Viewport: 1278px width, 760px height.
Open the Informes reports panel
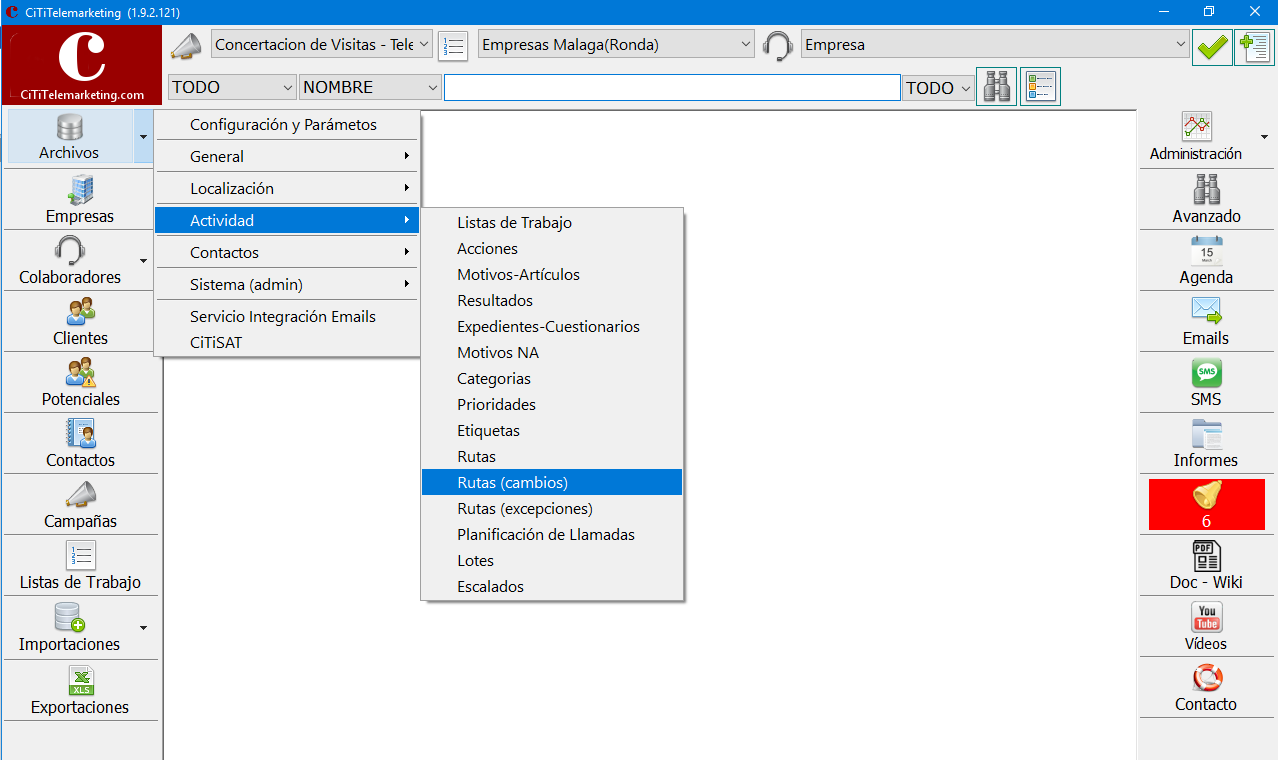coord(1207,444)
